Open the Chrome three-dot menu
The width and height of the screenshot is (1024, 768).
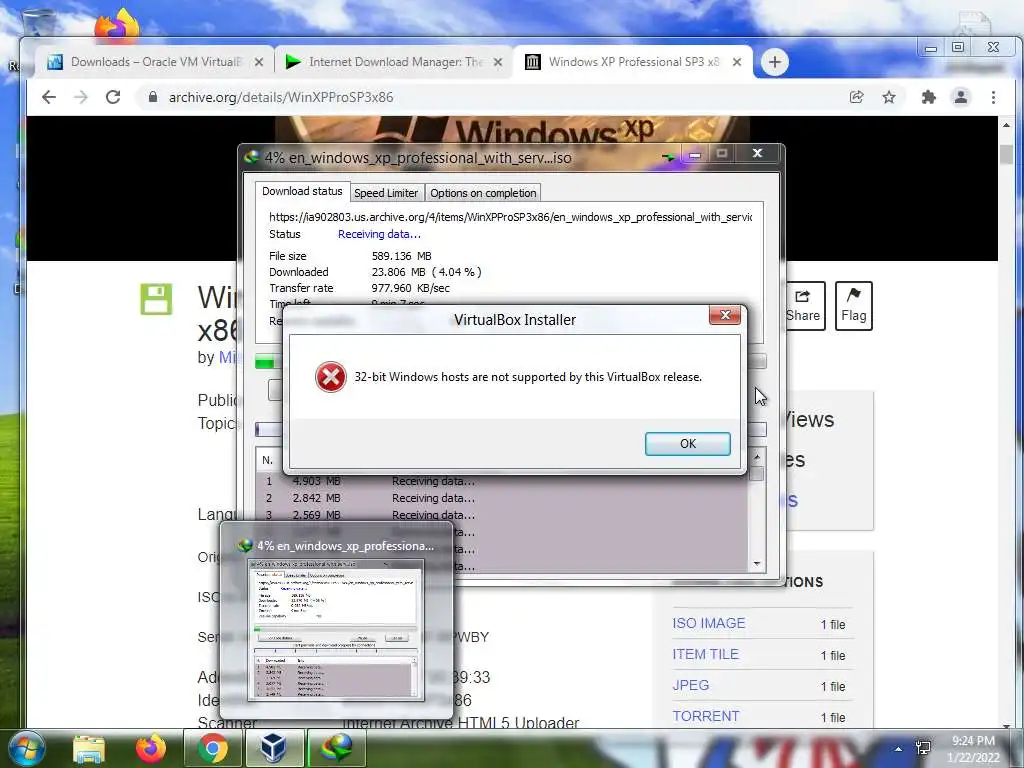pyautogui.click(x=993, y=97)
